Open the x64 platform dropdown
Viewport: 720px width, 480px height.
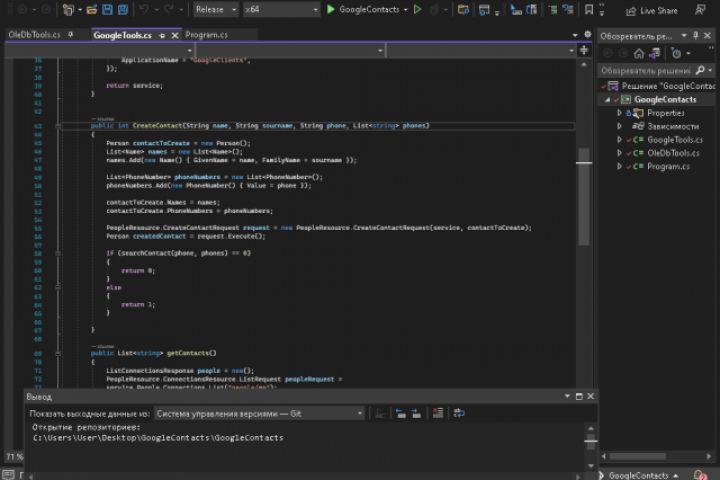coord(281,9)
